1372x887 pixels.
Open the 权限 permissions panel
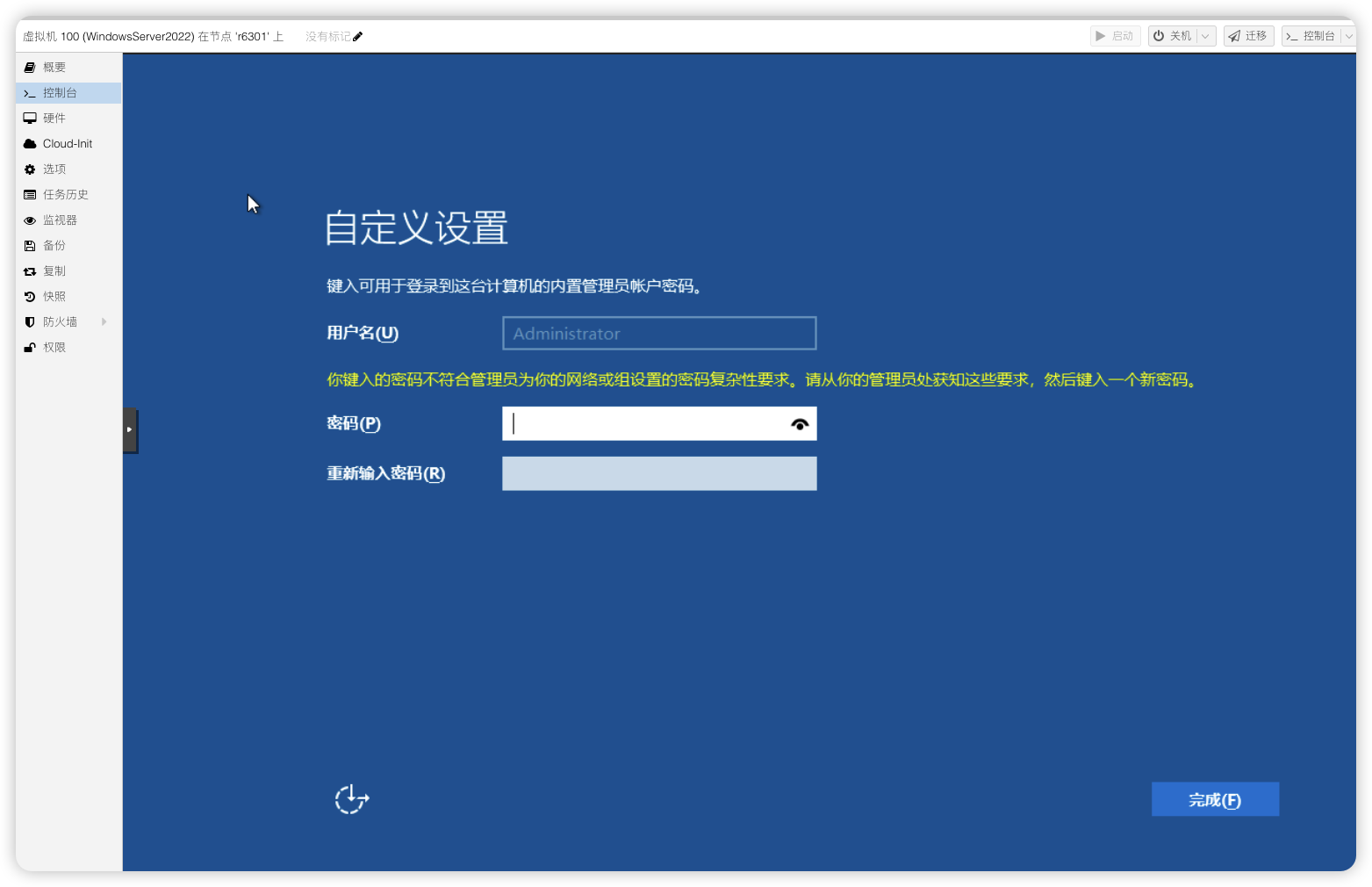point(53,347)
